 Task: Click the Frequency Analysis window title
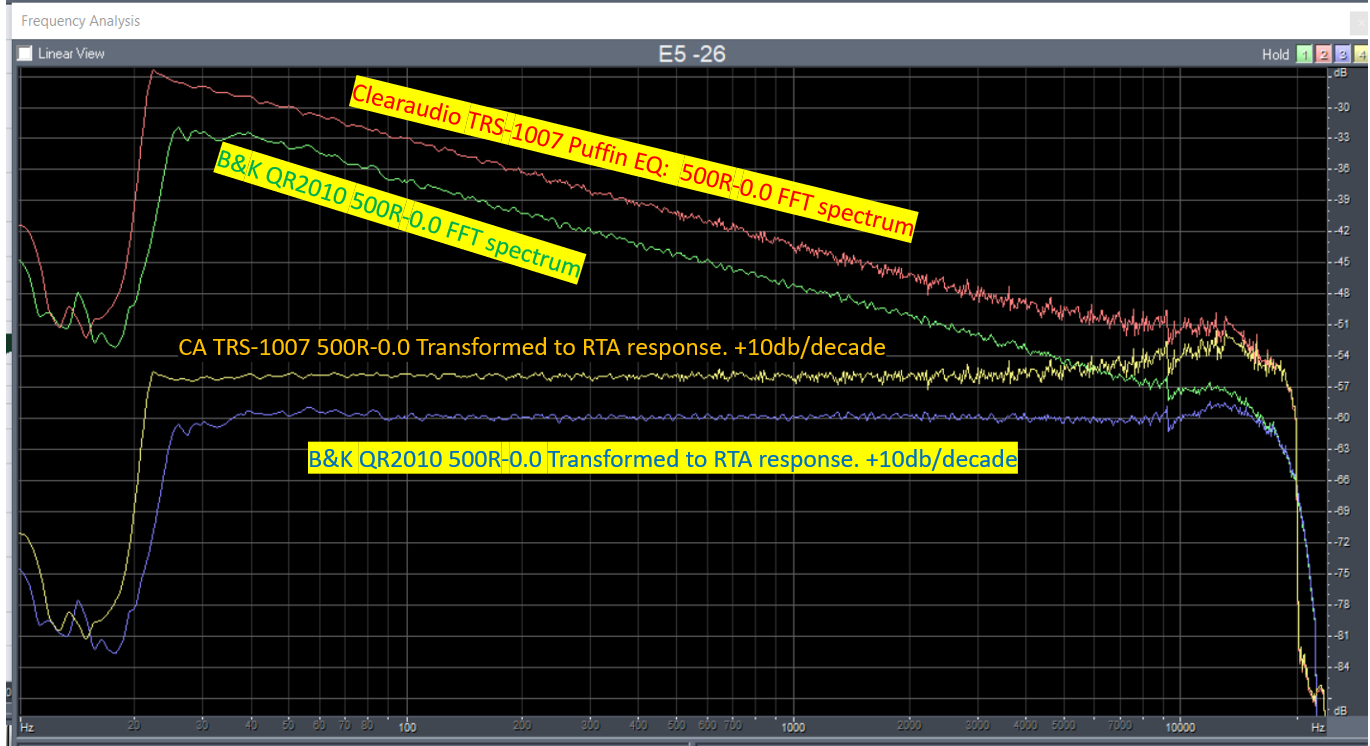(x=80, y=21)
